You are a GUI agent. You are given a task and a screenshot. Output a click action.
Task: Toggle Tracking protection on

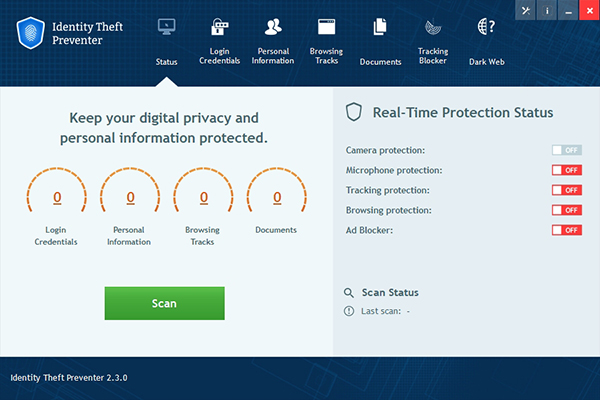[566, 190]
